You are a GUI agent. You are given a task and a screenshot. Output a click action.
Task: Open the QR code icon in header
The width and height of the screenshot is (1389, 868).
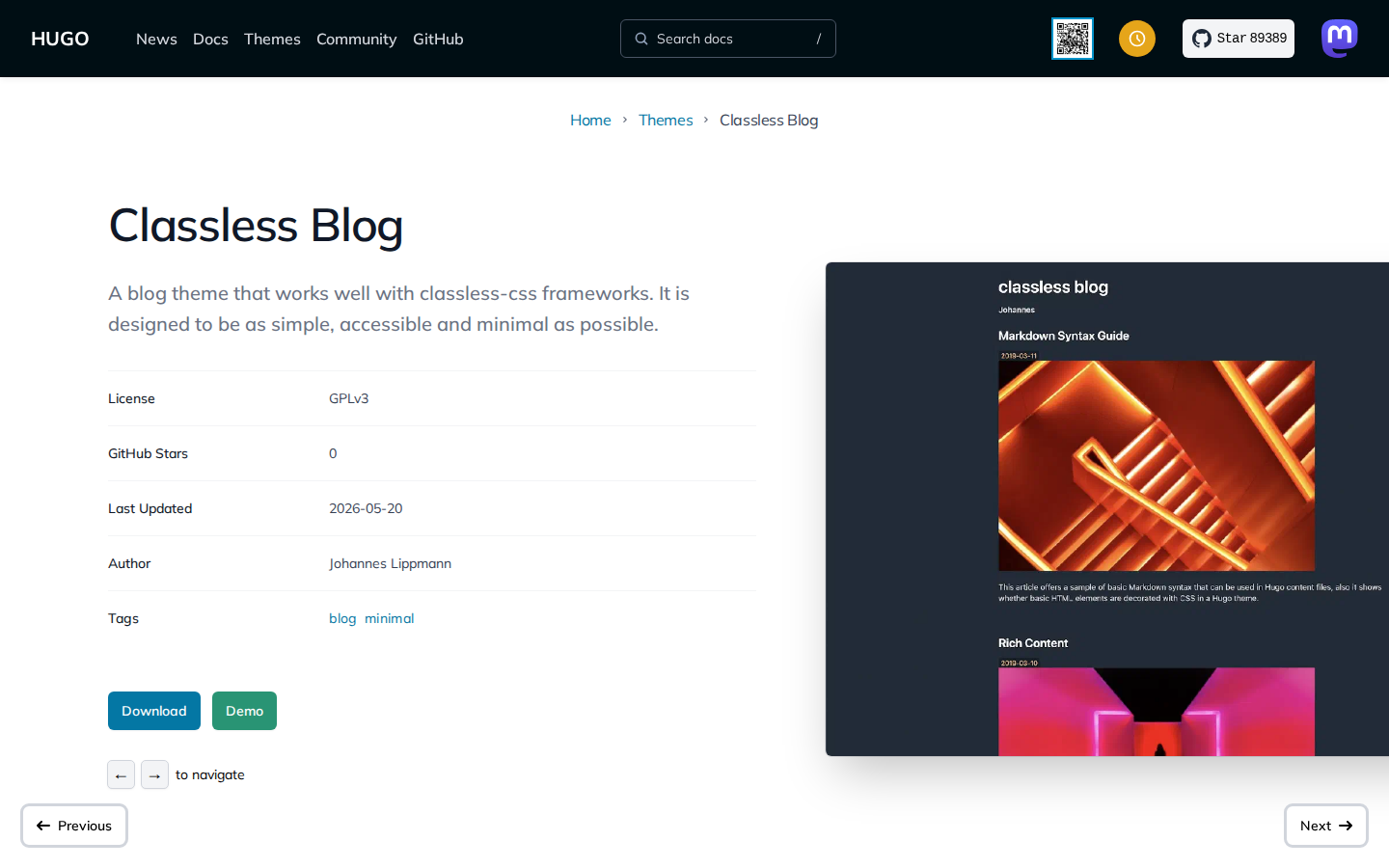(x=1073, y=39)
